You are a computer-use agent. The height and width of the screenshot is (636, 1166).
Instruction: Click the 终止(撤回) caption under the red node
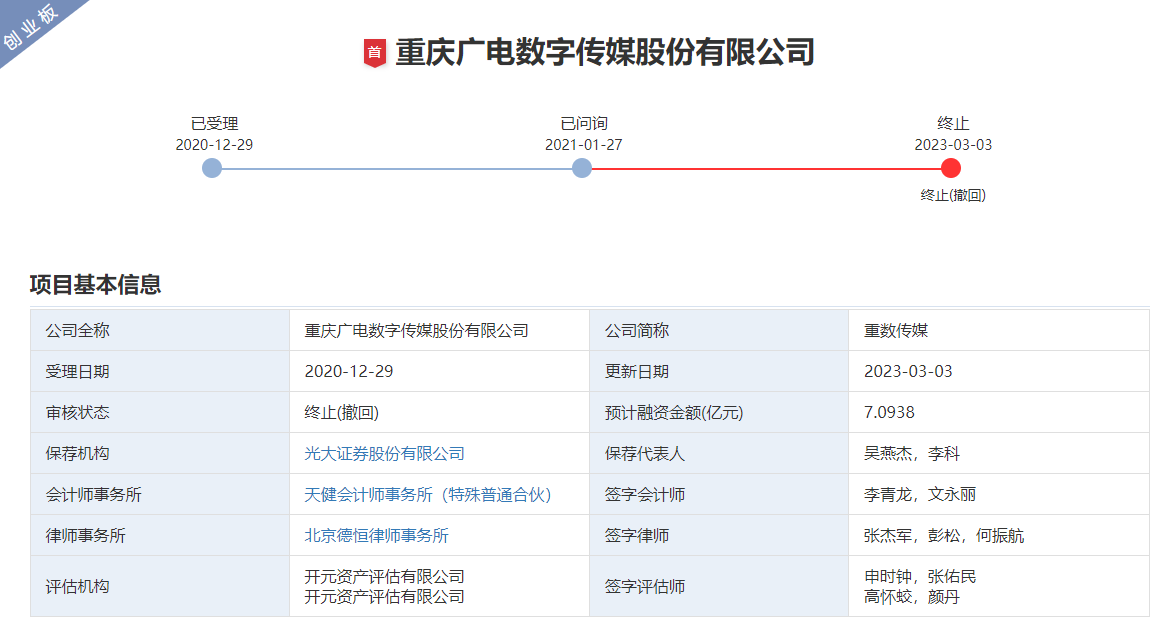point(953,196)
